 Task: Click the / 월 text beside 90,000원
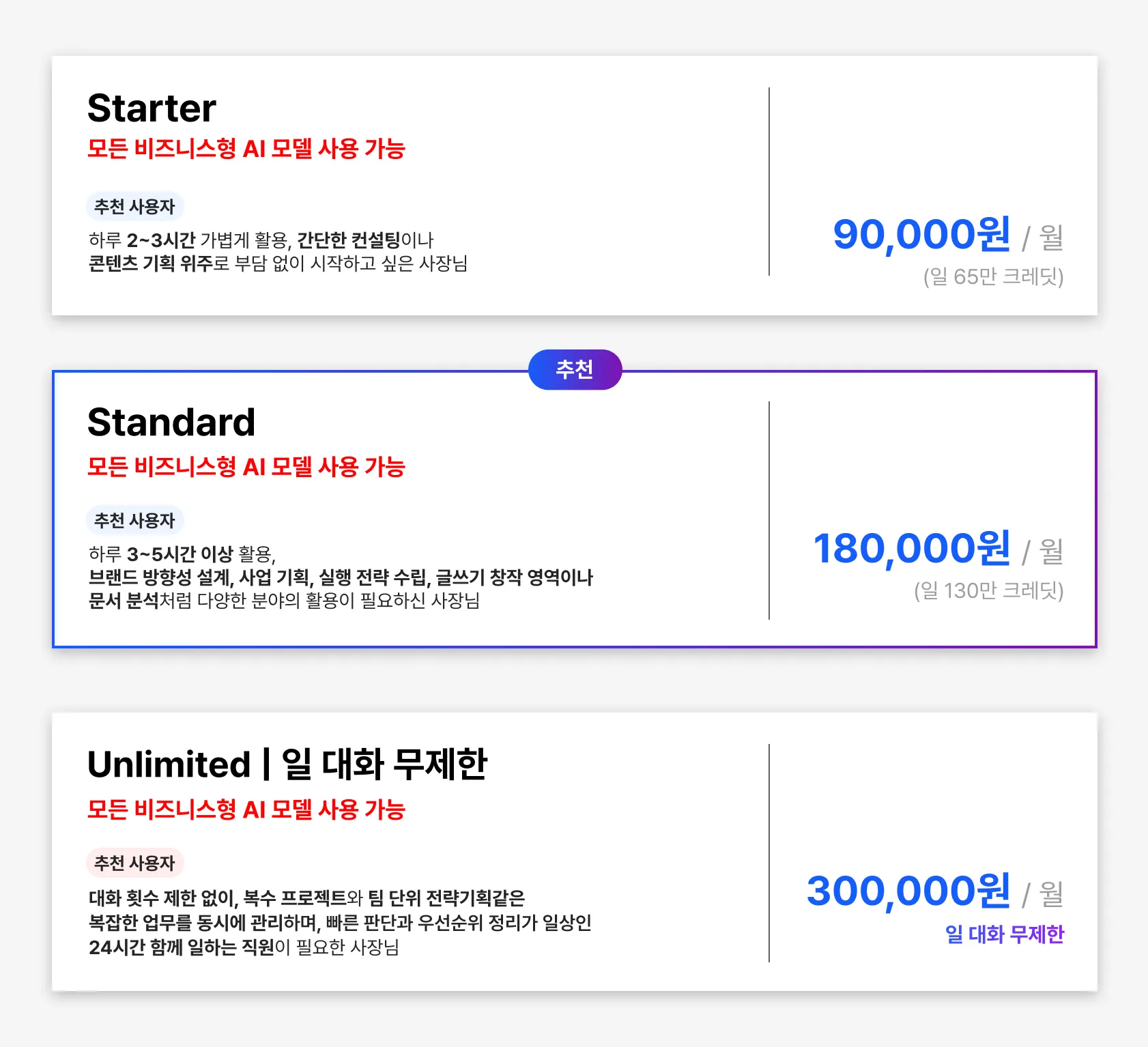1043,238
